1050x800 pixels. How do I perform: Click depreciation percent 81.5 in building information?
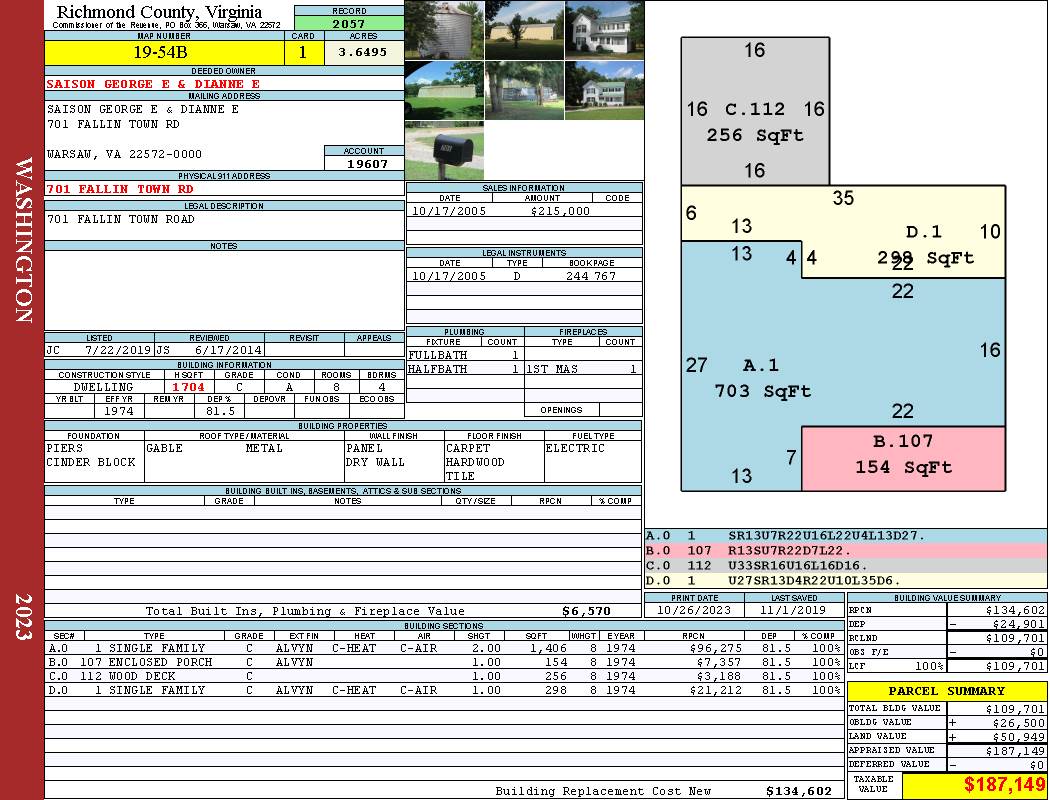(x=220, y=411)
